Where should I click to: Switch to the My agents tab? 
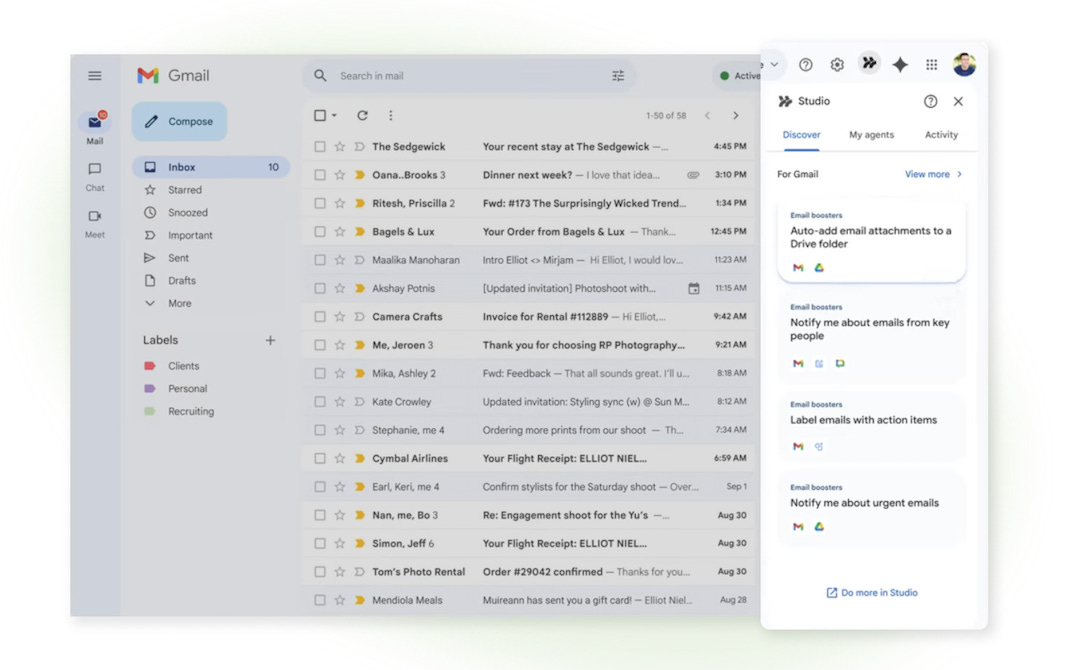871,135
